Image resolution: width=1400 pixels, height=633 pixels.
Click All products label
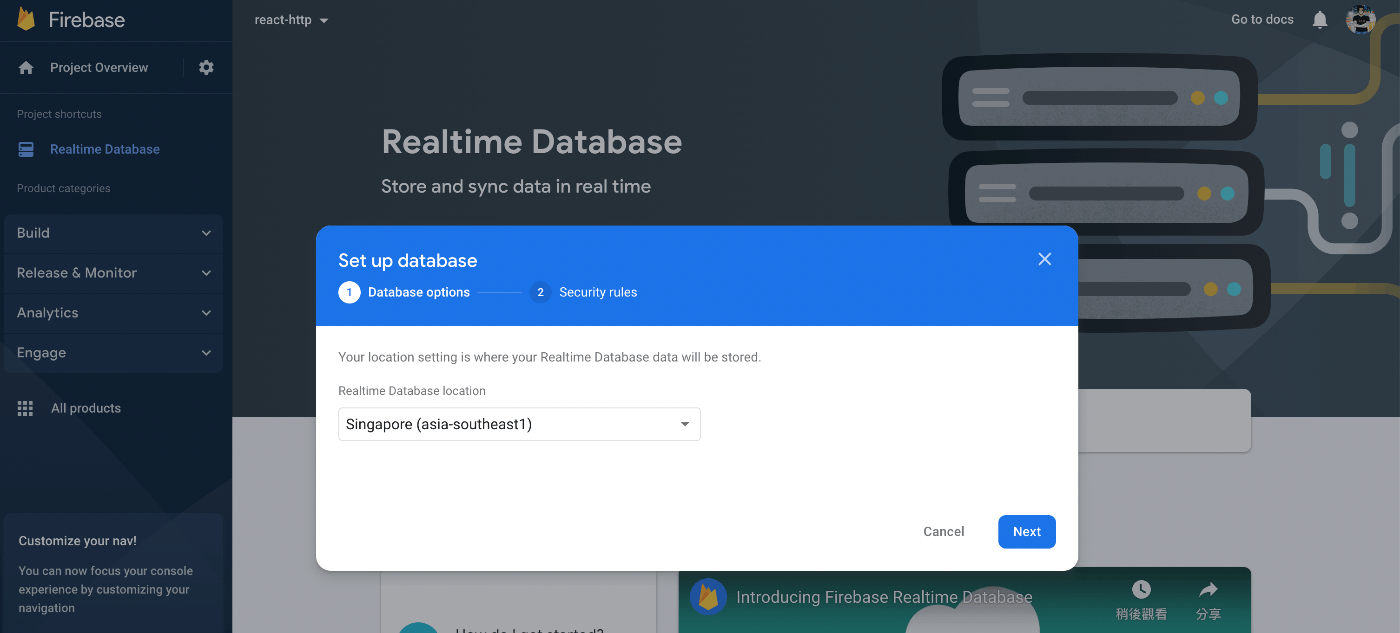pyautogui.click(x=86, y=408)
